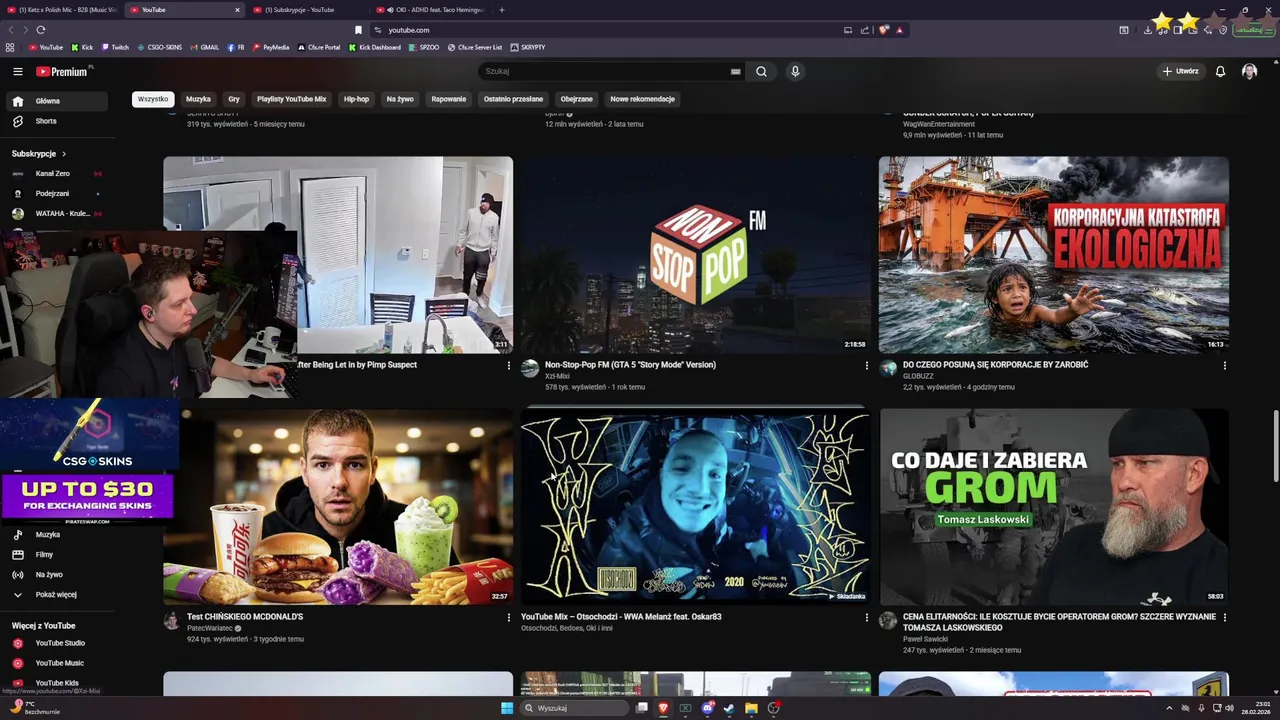Select the Gry filter chip
1280x720 pixels.
(234, 99)
